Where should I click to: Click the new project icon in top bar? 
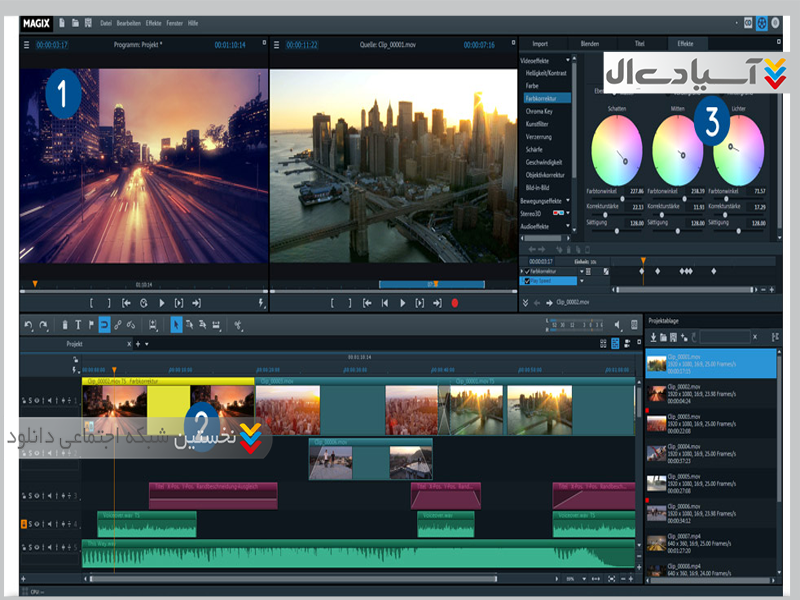pyautogui.click(x=61, y=22)
